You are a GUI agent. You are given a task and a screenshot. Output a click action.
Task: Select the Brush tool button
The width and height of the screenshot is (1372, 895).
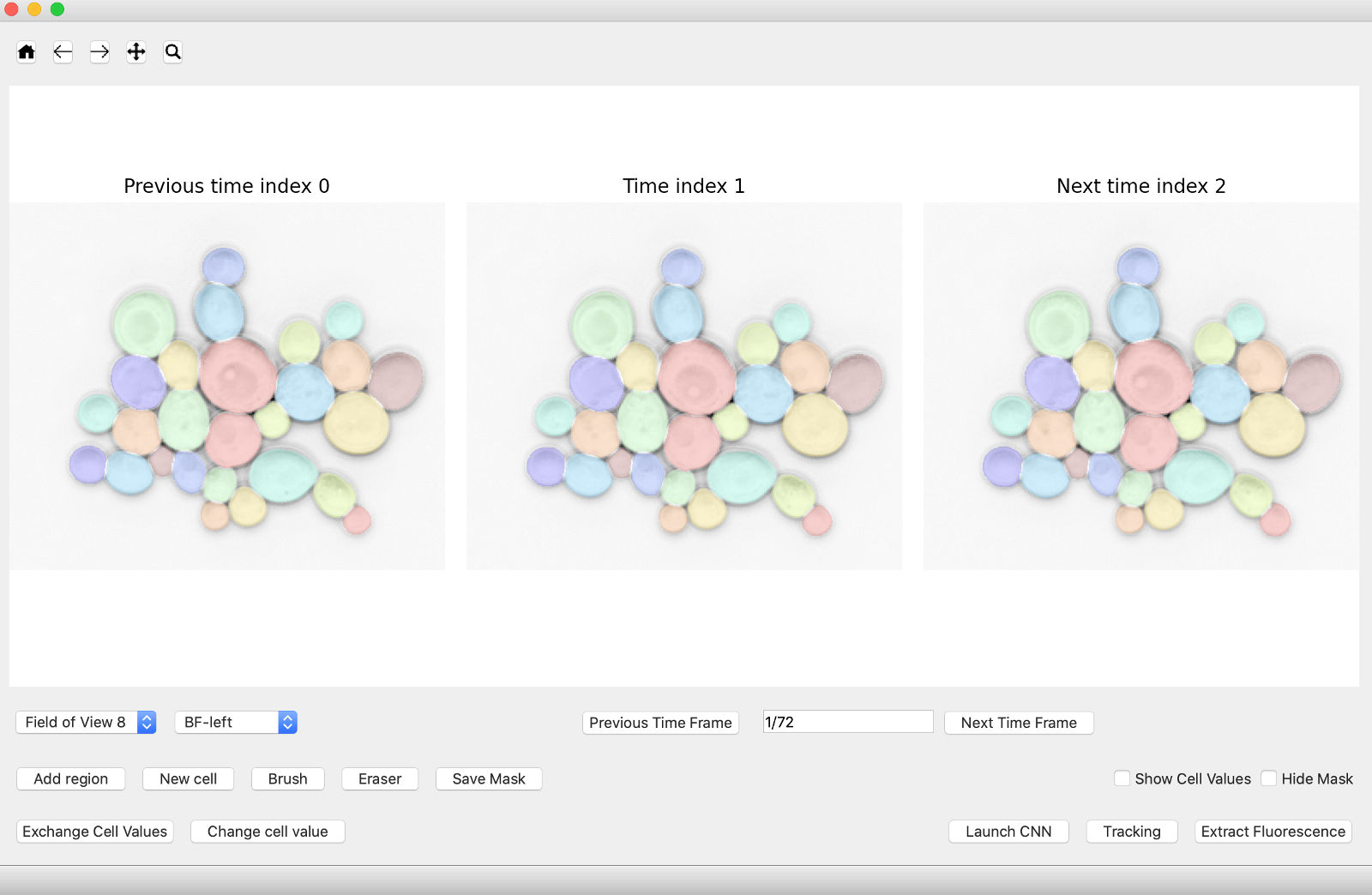click(287, 778)
